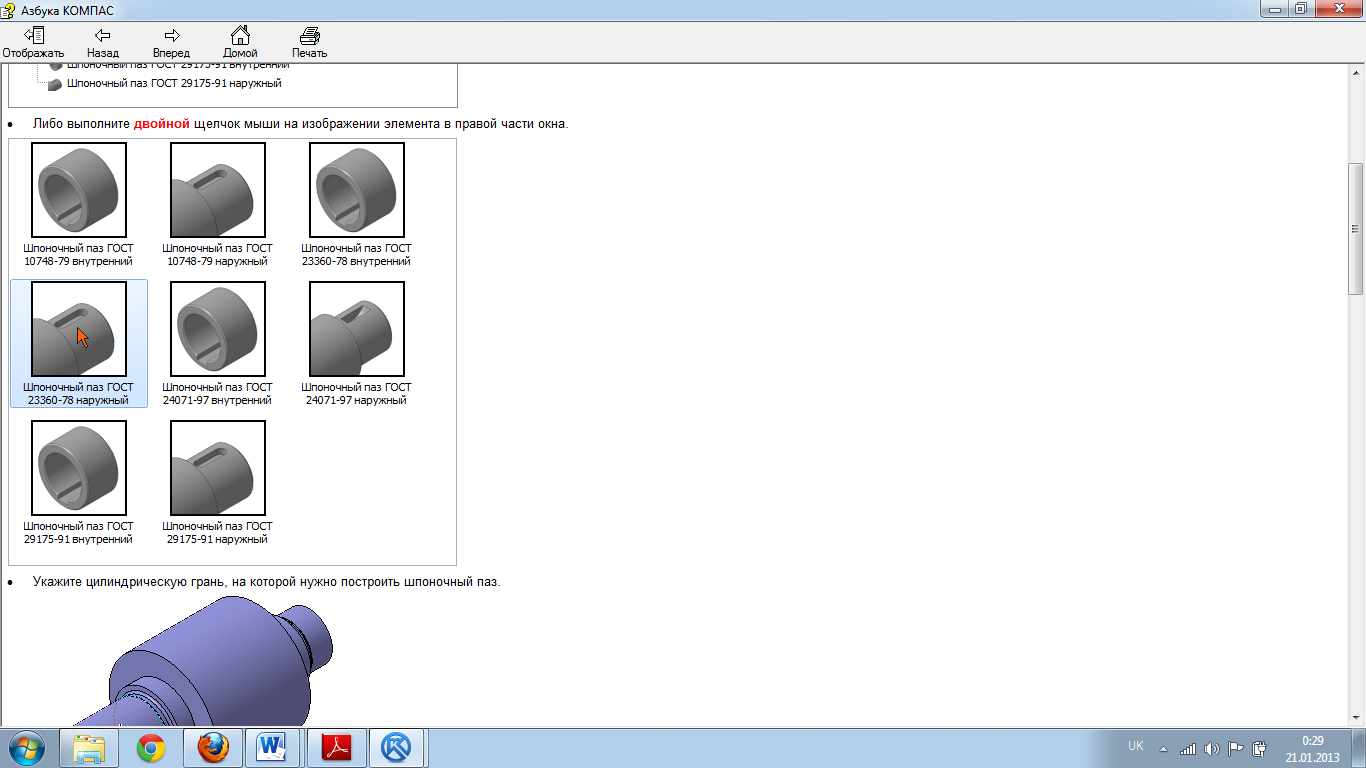1366x768 pixels.
Task: Click the red word двойной in instructions
Action: [162, 124]
